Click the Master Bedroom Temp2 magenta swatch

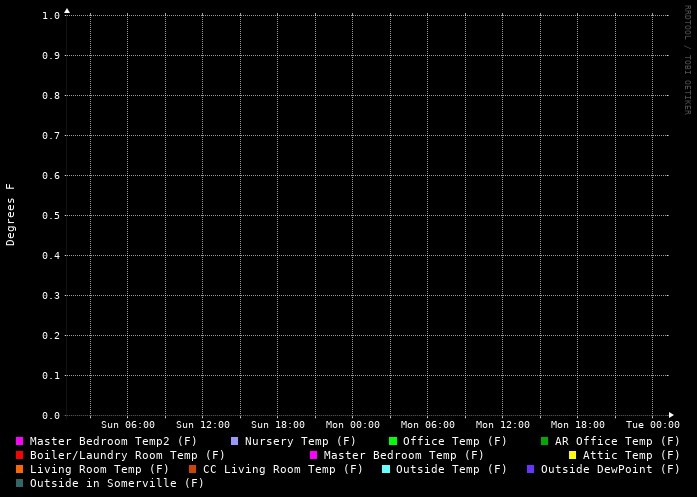click(19, 441)
